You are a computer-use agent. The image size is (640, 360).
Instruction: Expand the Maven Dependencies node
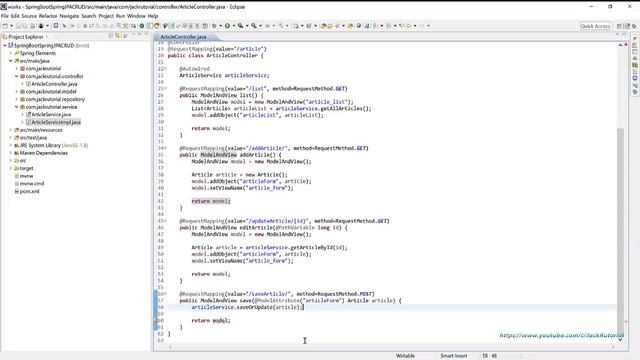[11, 153]
